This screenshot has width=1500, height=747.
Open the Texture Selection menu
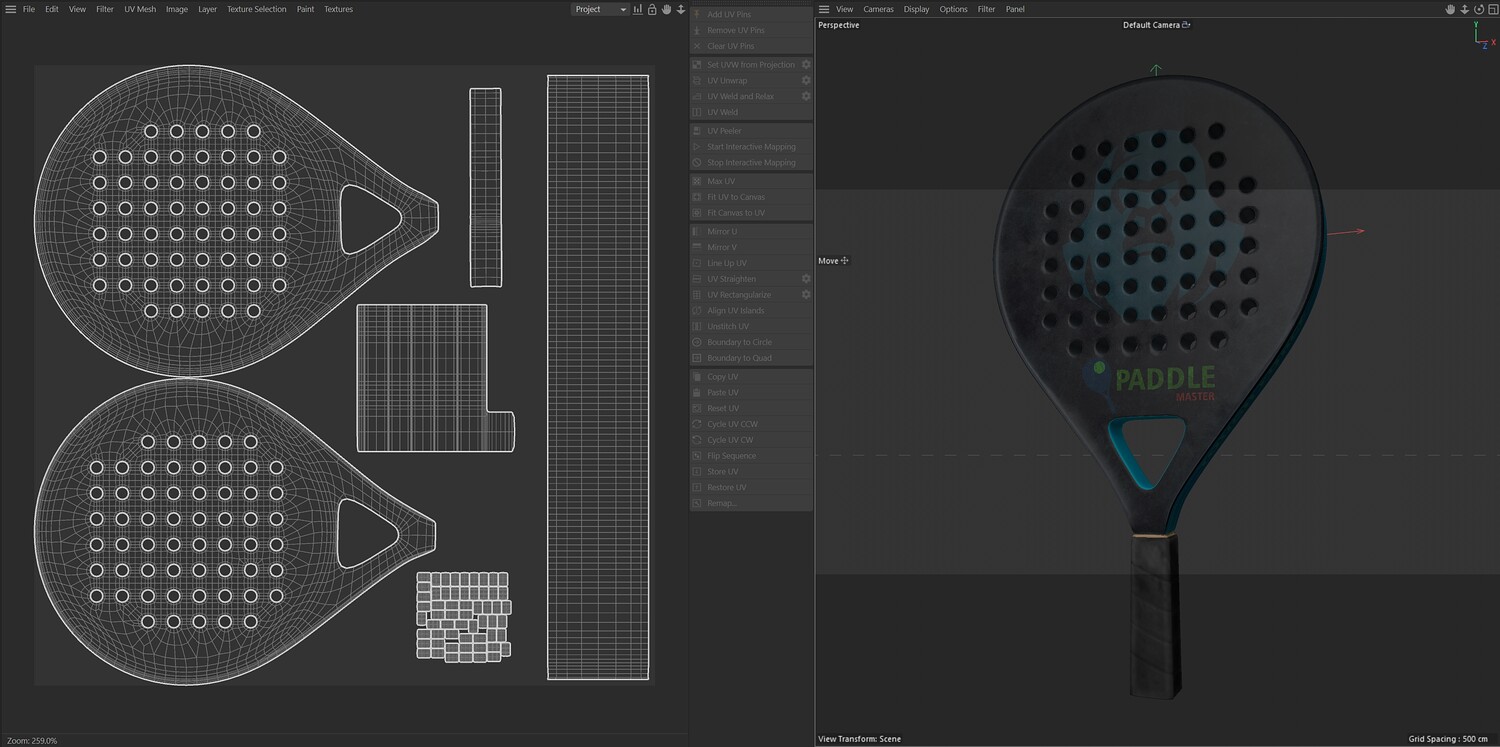[x=256, y=9]
